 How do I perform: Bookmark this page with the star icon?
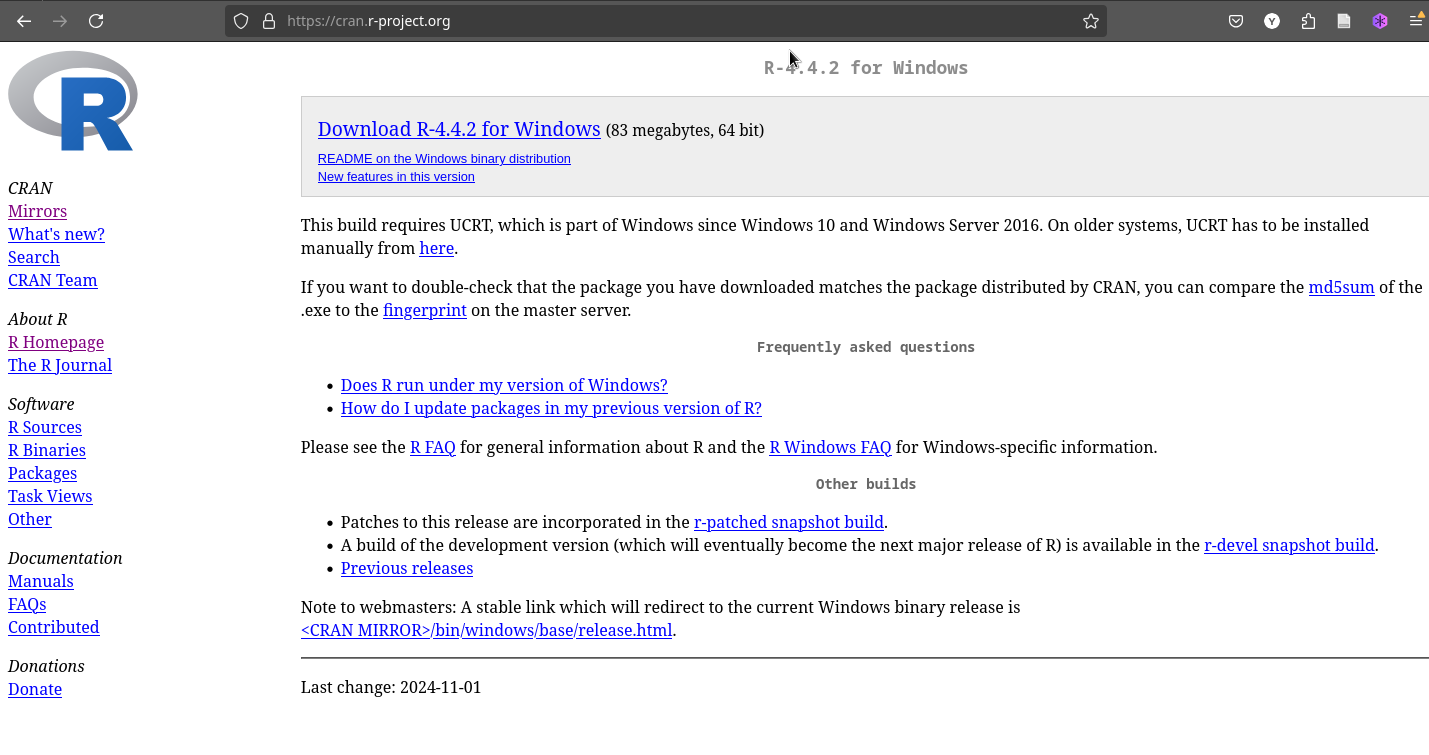coord(1091,21)
